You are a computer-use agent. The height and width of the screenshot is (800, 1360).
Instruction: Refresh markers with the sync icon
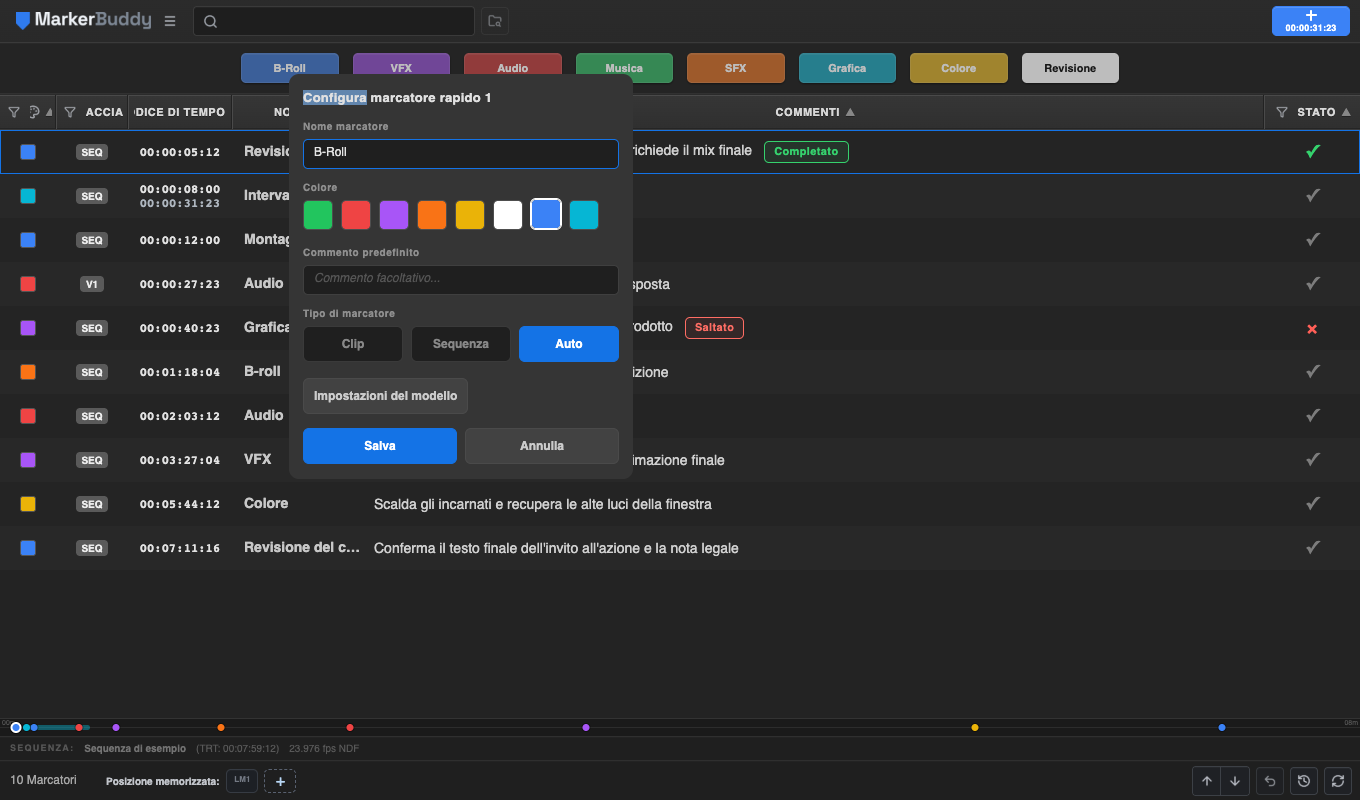pyautogui.click(x=1337, y=781)
